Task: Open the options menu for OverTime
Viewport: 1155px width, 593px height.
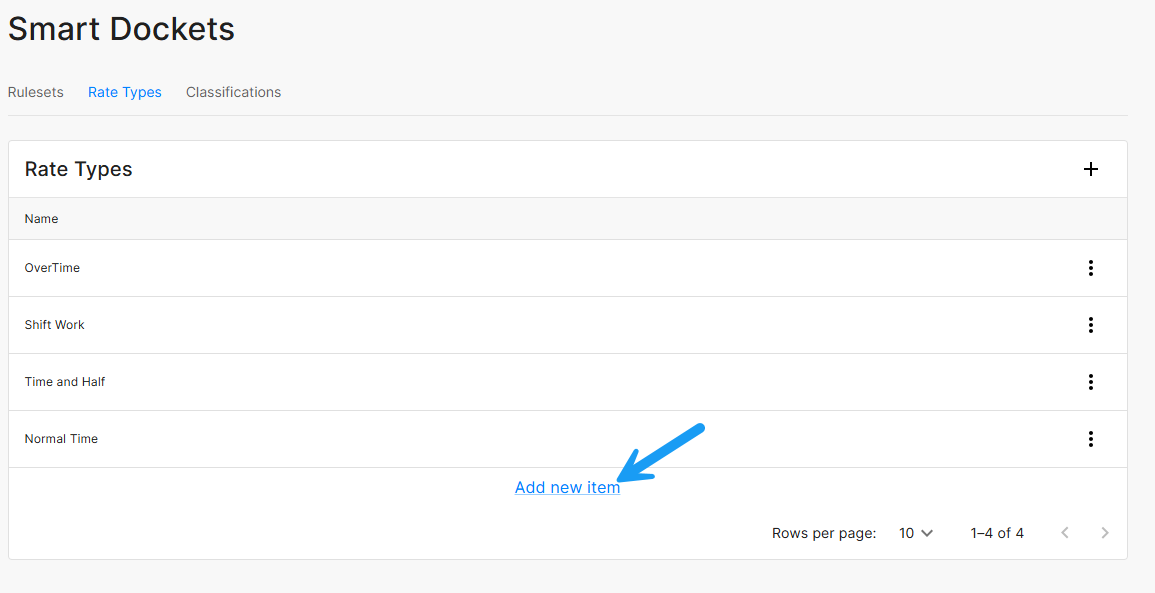Action: tap(1090, 268)
